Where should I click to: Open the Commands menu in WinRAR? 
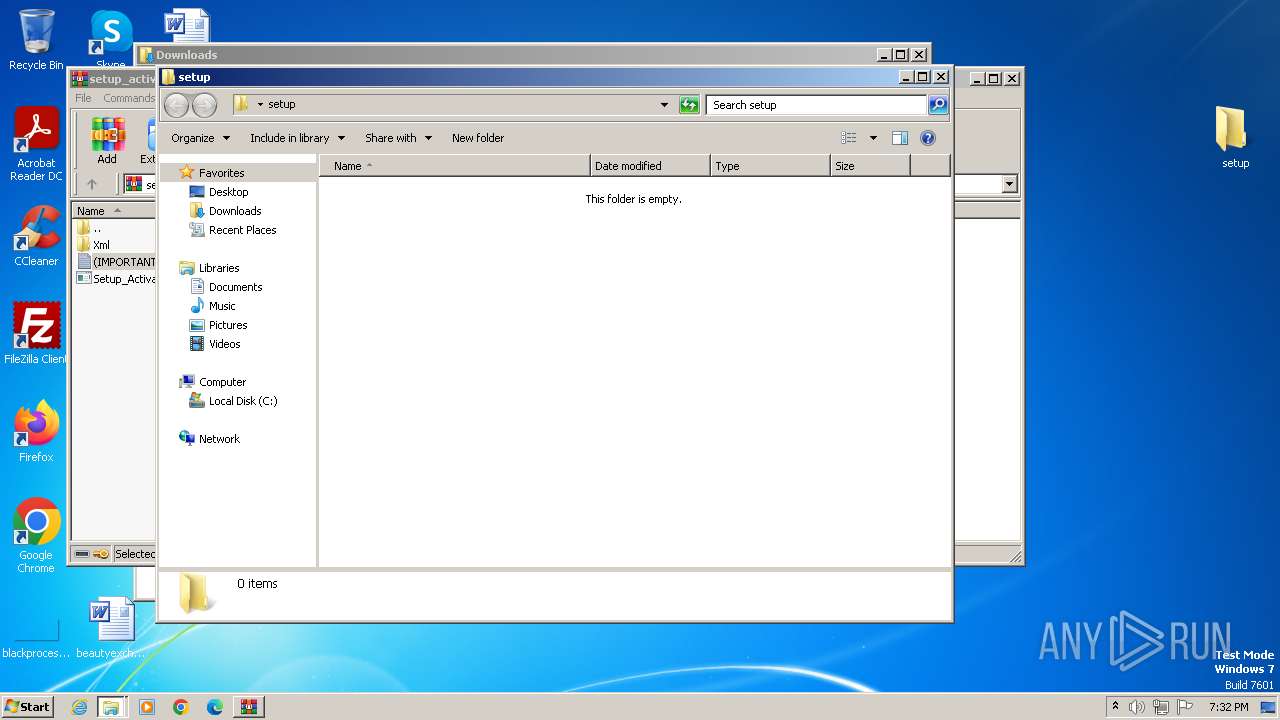(129, 98)
